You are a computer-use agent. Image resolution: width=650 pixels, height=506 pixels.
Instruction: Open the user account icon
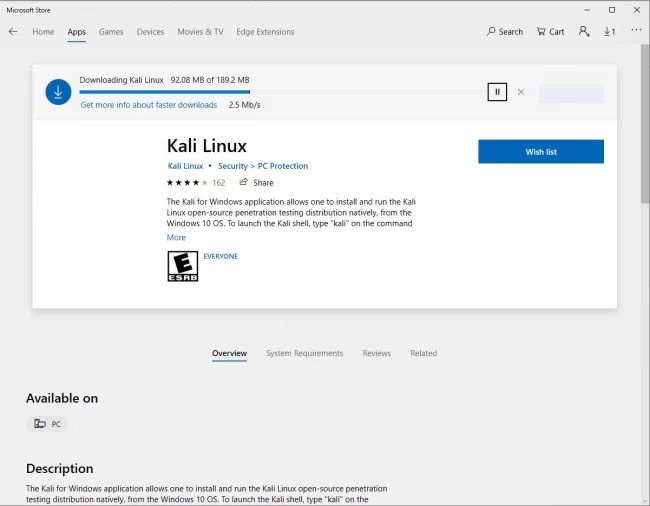(x=584, y=31)
